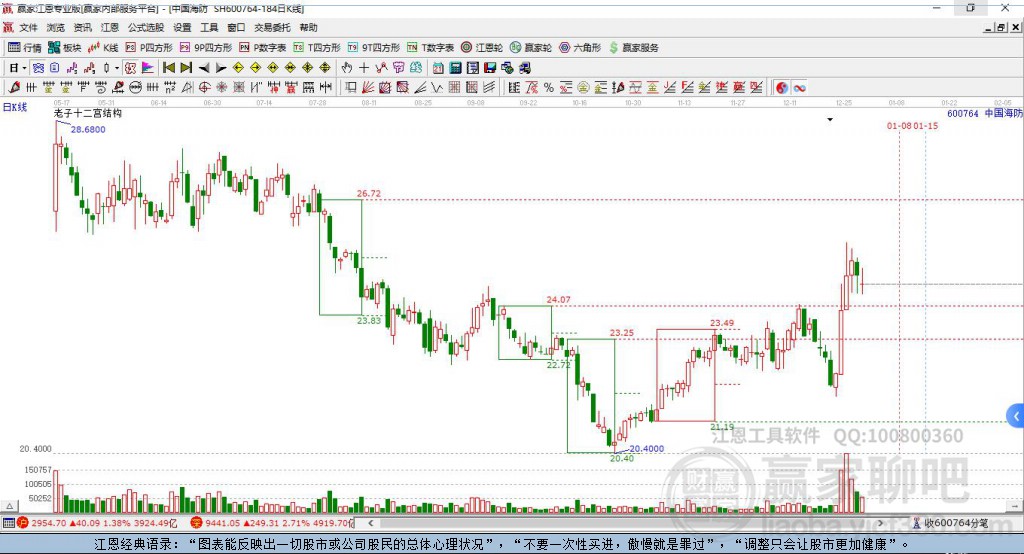Click the black right arrow icon
The image size is (1024, 554).
221,67
